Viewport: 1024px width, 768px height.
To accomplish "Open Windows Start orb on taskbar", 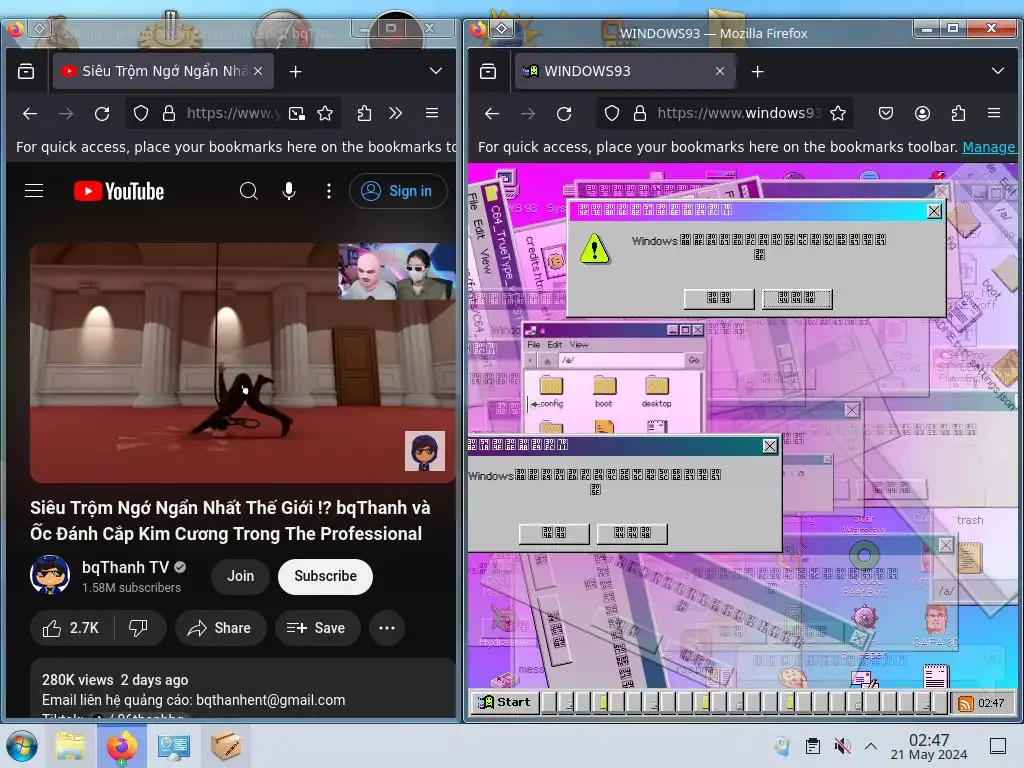I will (22, 746).
